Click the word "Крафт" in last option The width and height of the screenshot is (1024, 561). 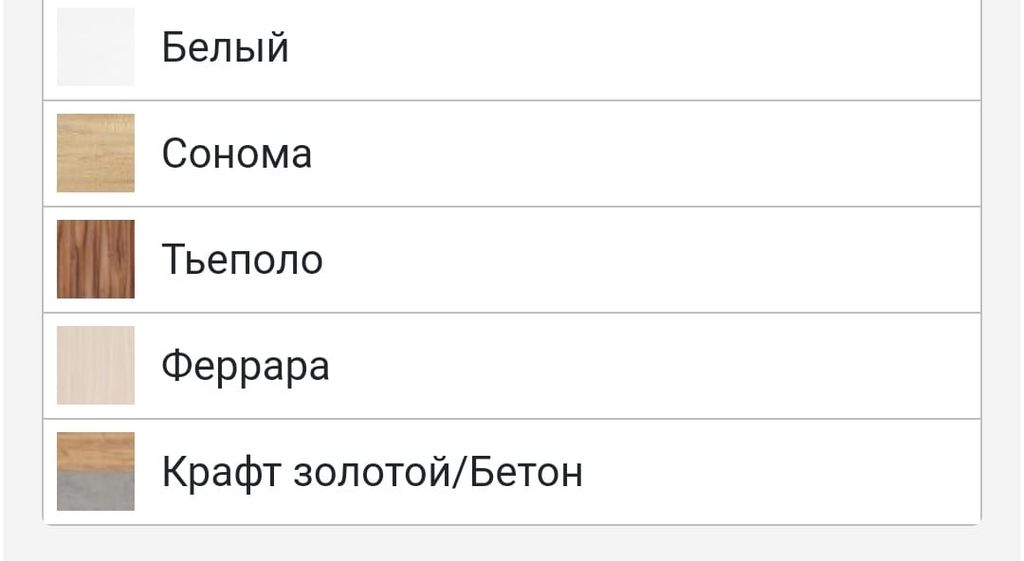click(x=220, y=472)
